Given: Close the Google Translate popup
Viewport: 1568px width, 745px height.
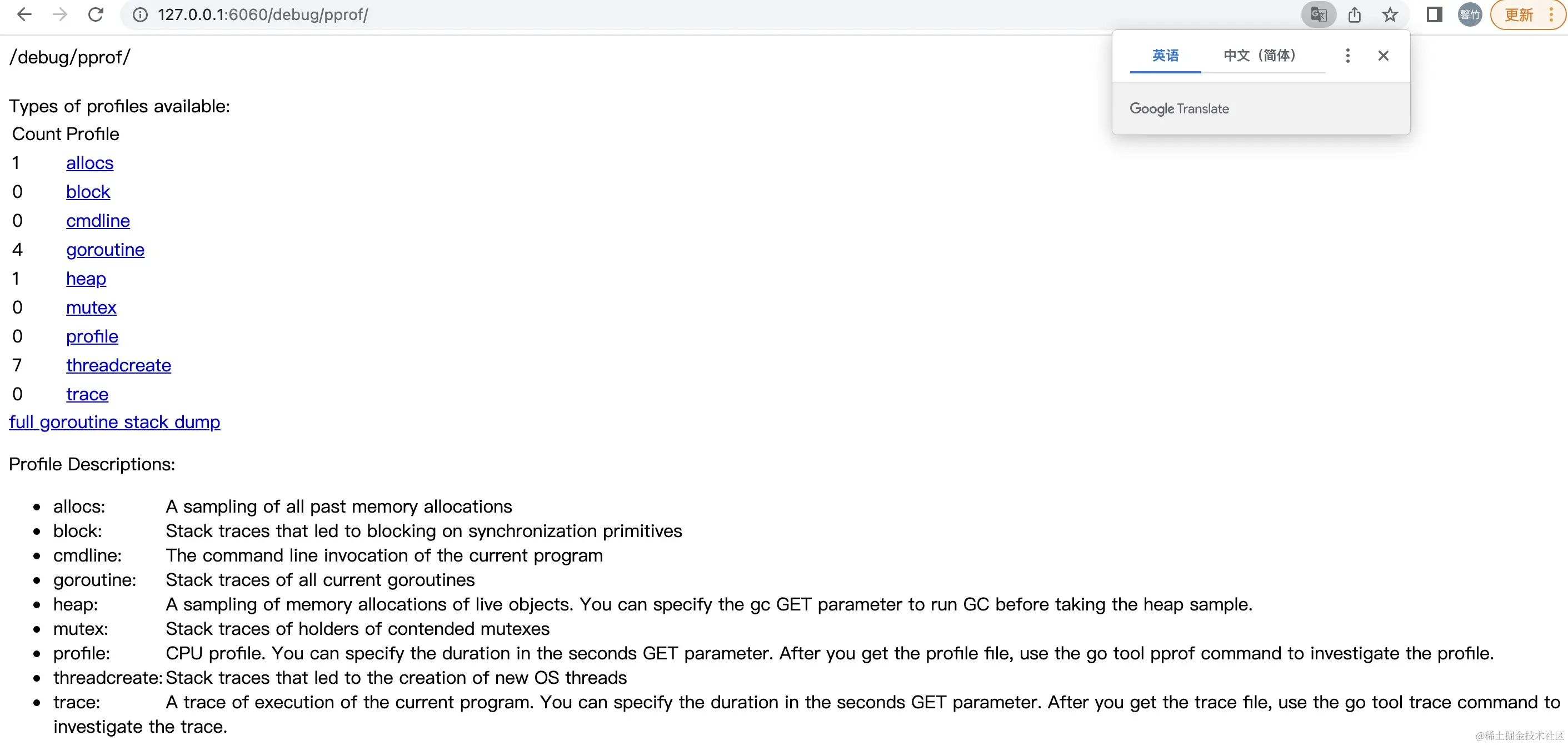Looking at the screenshot, I should pyautogui.click(x=1383, y=56).
